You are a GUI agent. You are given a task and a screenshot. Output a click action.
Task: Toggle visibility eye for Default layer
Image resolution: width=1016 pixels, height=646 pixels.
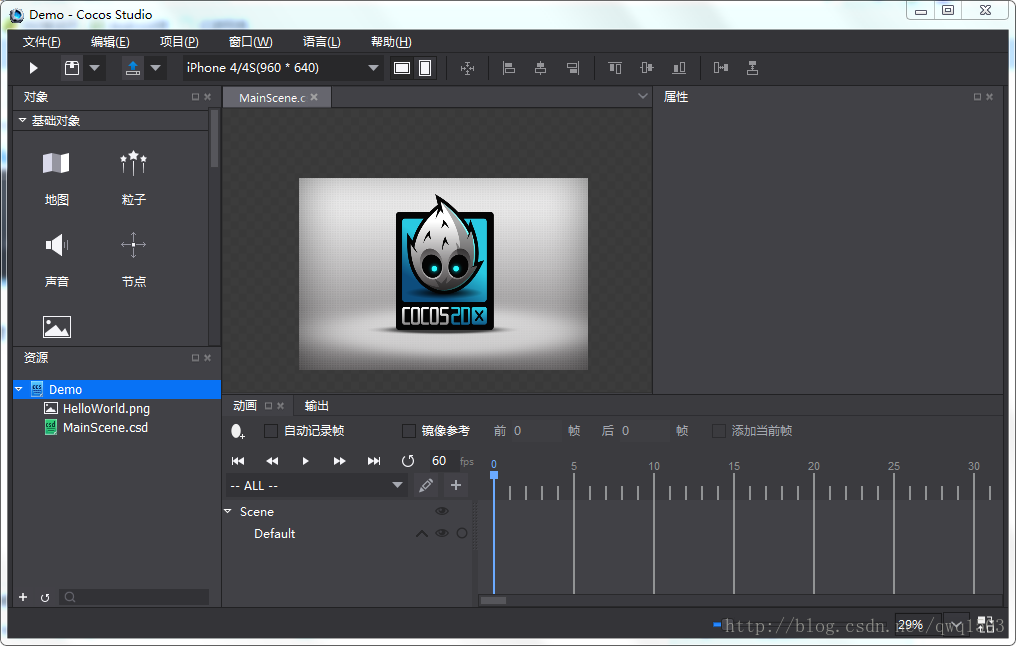click(442, 533)
